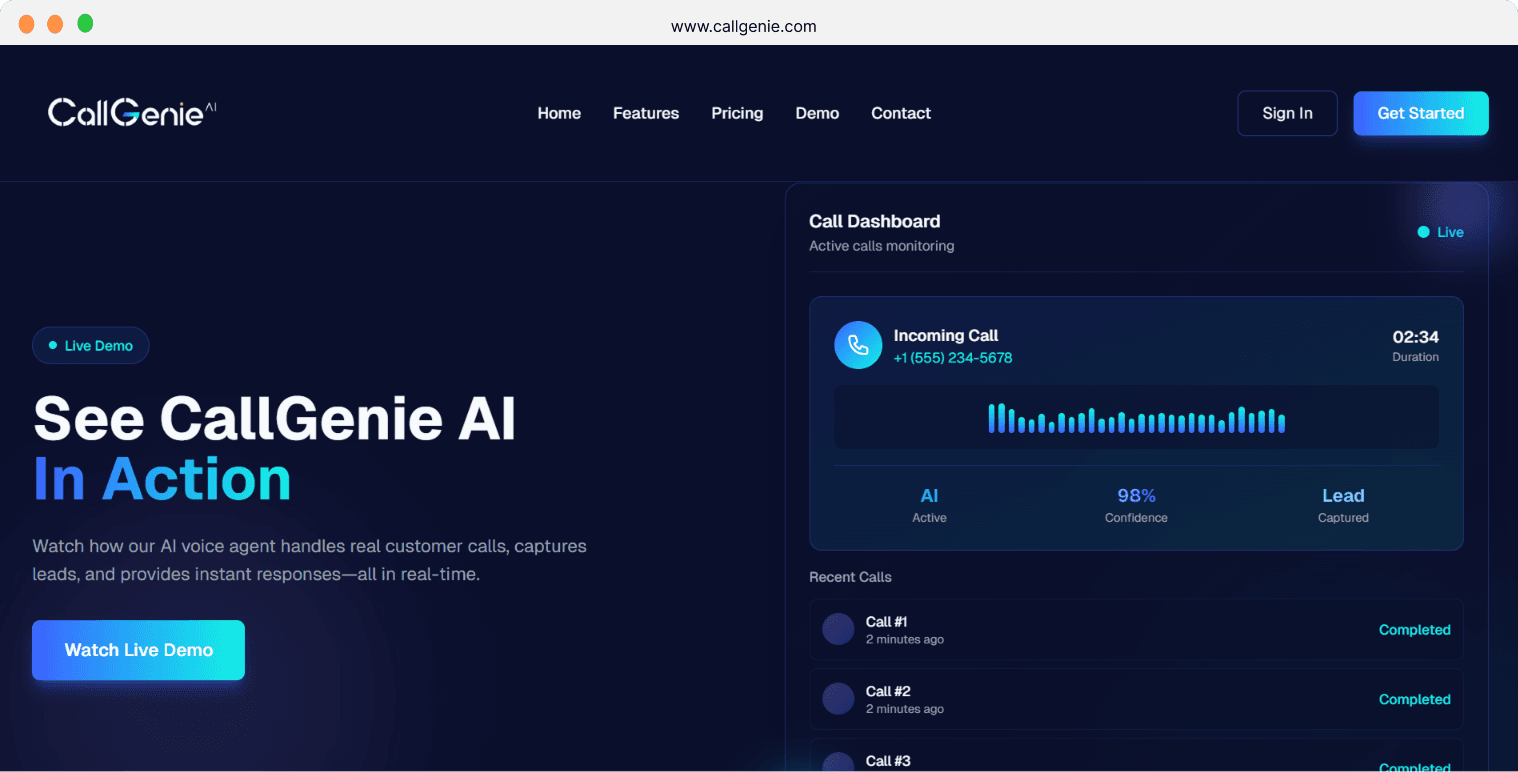Select the Call #2 row title
The height and width of the screenshot is (772, 1518).
click(x=888, y=691)
